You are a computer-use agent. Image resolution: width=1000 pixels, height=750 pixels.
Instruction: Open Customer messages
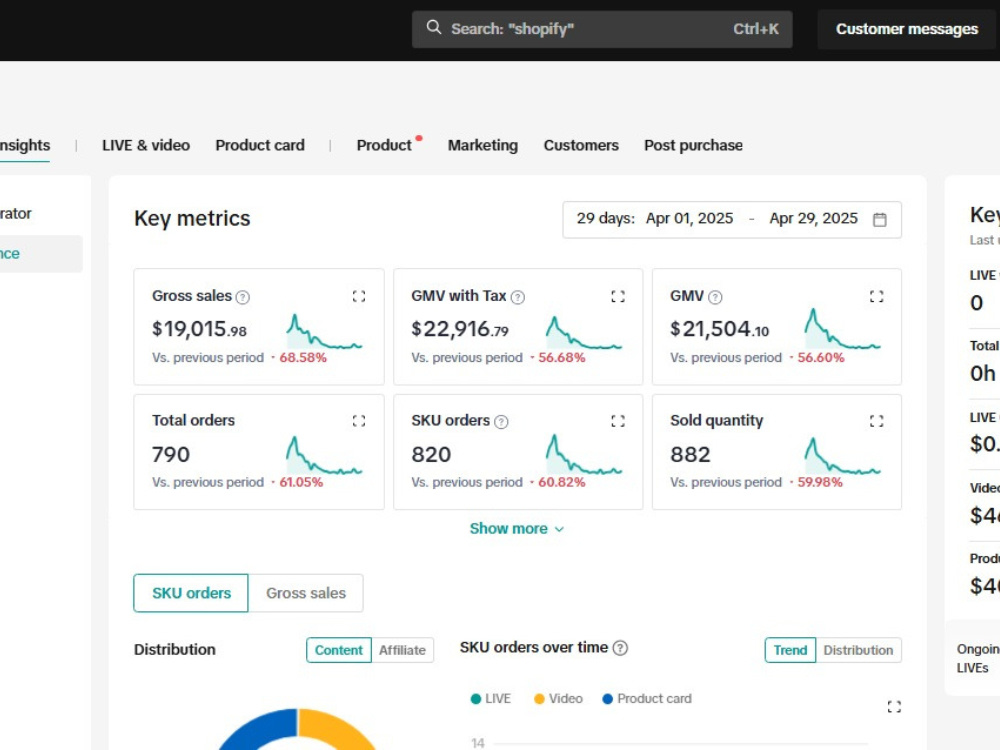point(907,29)
